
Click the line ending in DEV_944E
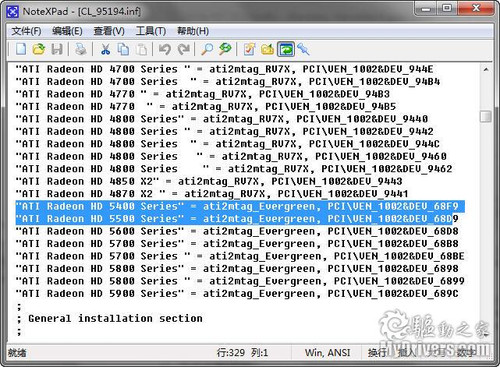pos(224,69)
